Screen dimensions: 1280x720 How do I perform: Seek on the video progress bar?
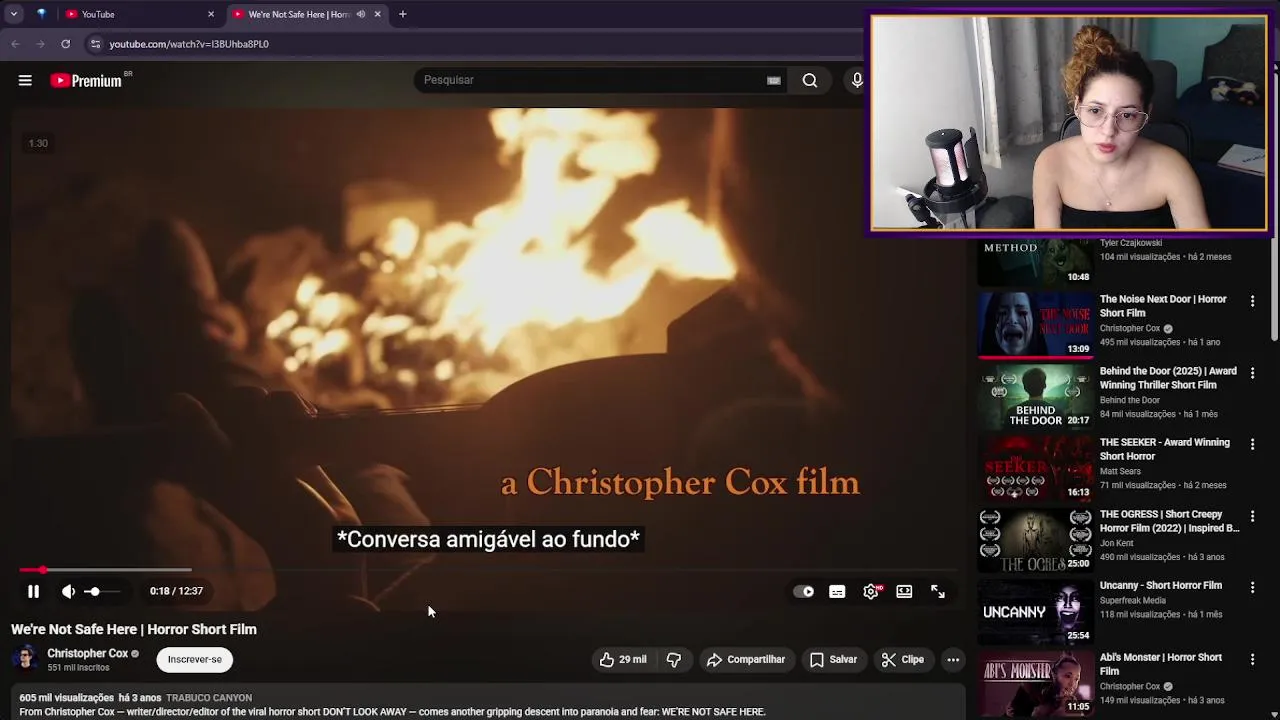pyautogui.click(x=488, y=569)
